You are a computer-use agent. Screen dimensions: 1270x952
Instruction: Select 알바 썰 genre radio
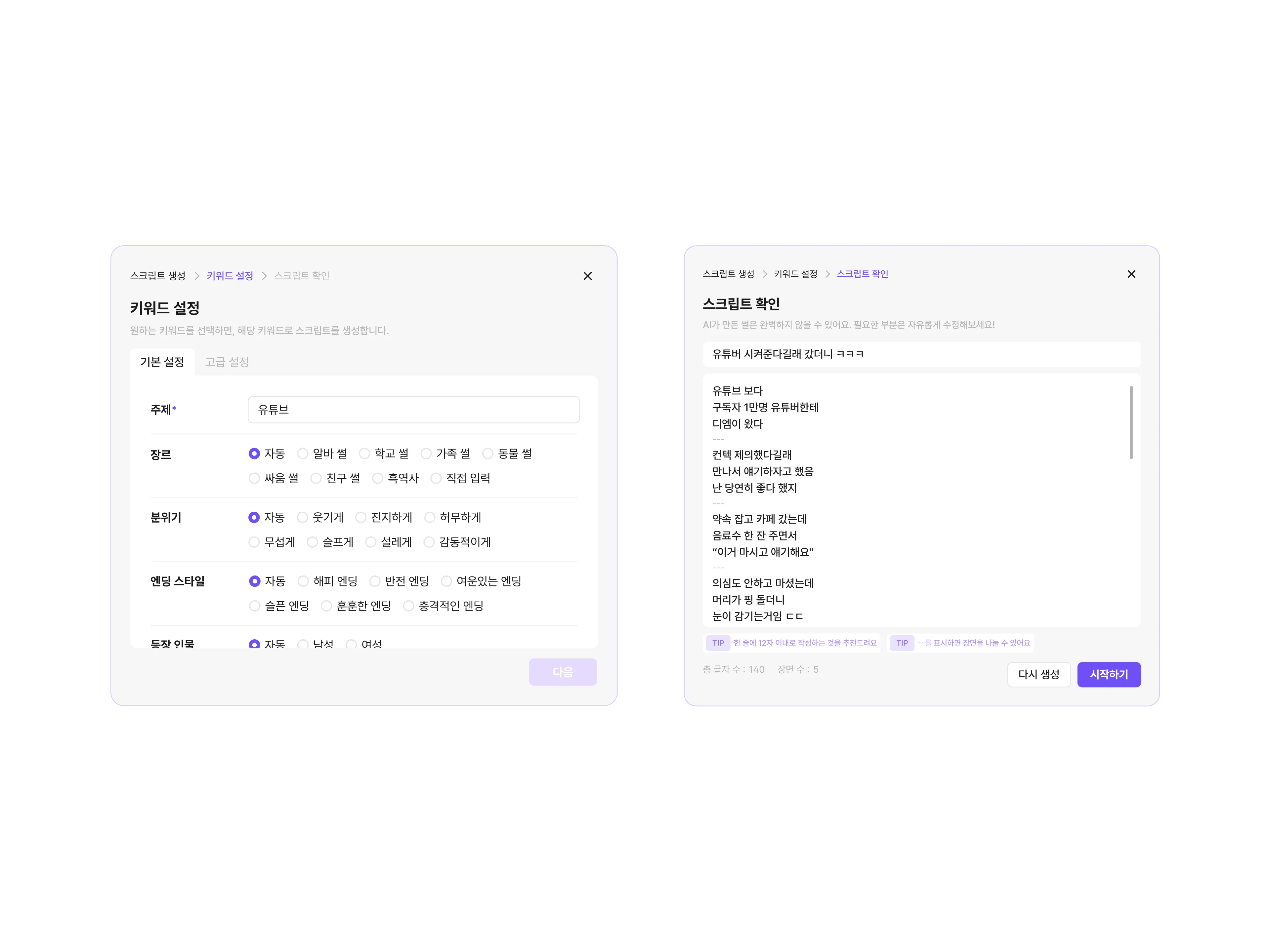coord(303,454)
